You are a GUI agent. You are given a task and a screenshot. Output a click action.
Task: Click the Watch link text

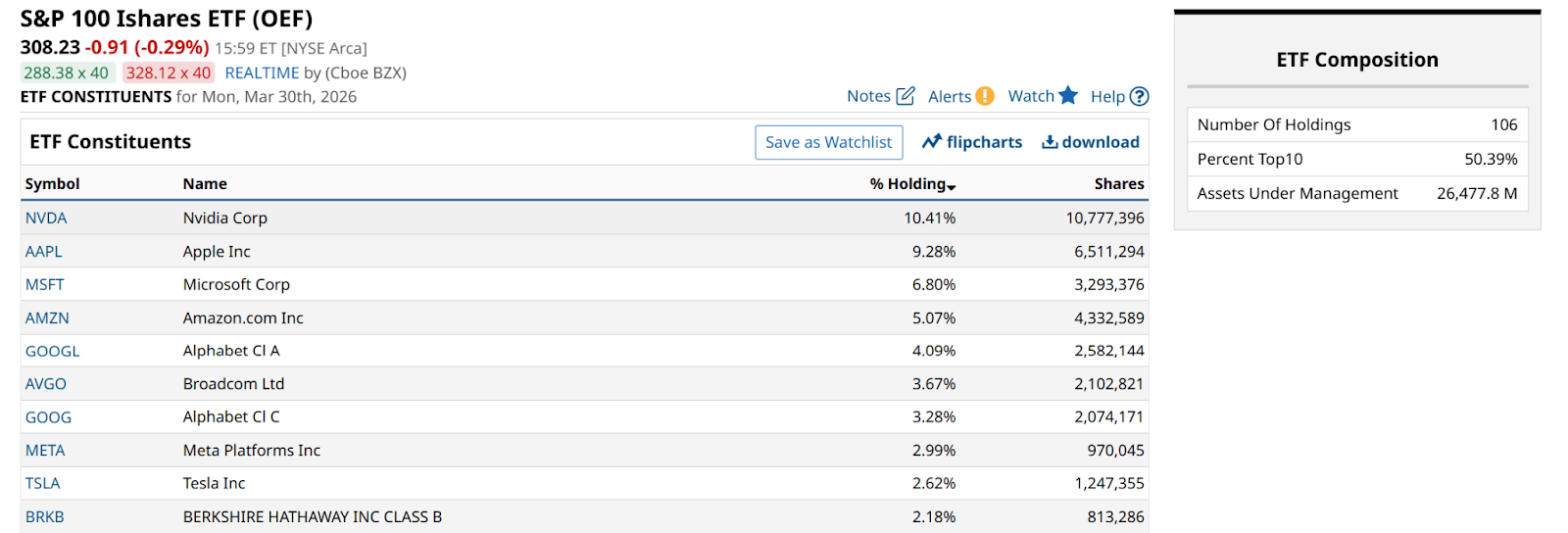click(x=1031, y=96)
